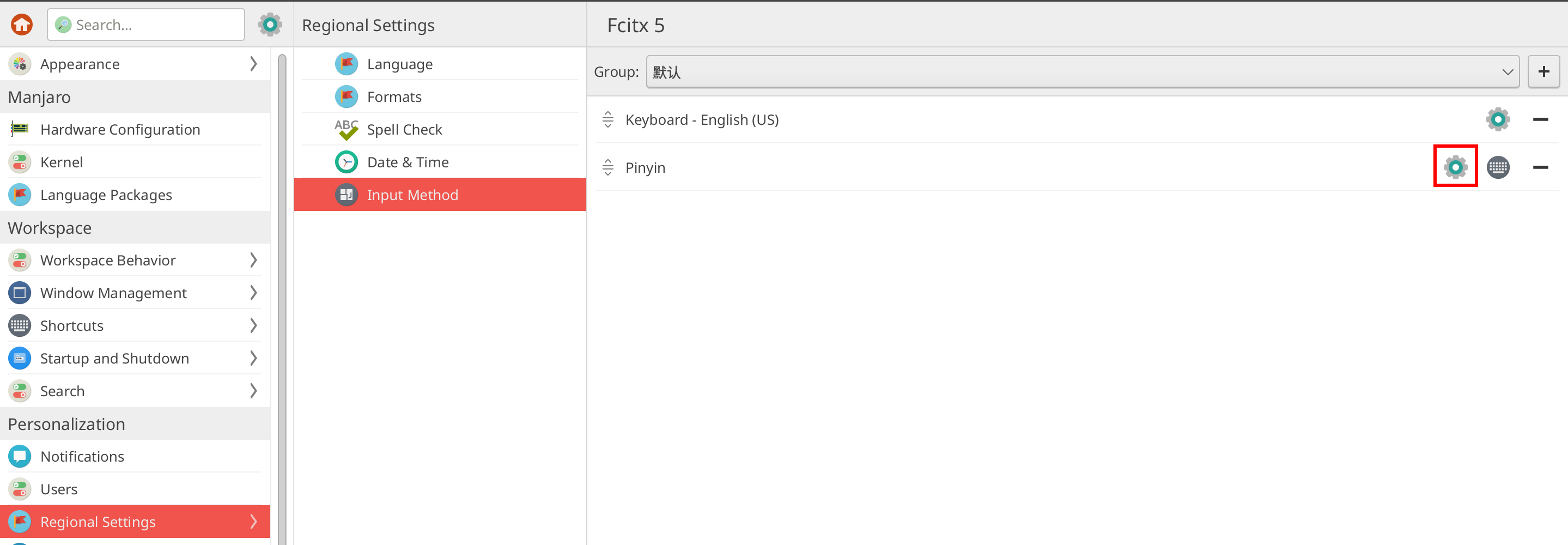This screenshot has width=1568, height=545.
Task: Expand the Workspace Behavior chevron
Action: point(254,260)
